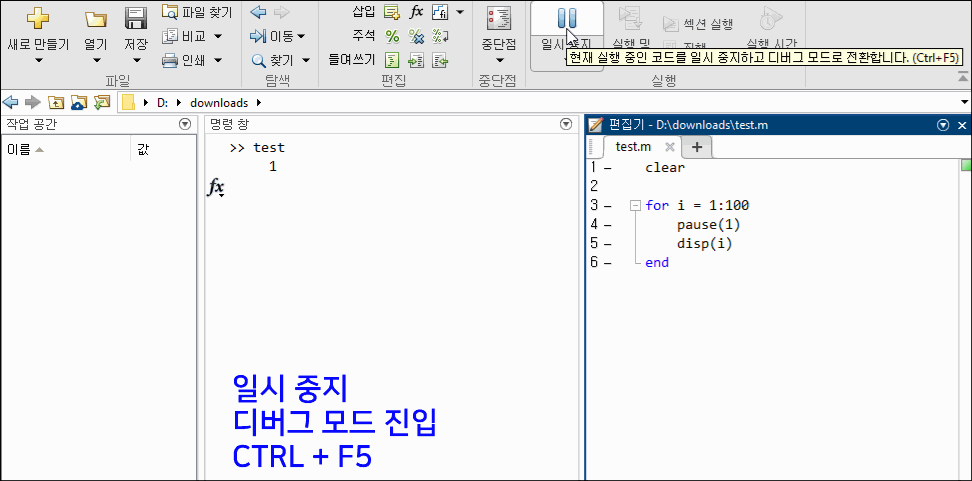Open the Breakpoints (중단점) dropdown arrow
This screenshot has width=972, height=481.
[x=500, y=61]
